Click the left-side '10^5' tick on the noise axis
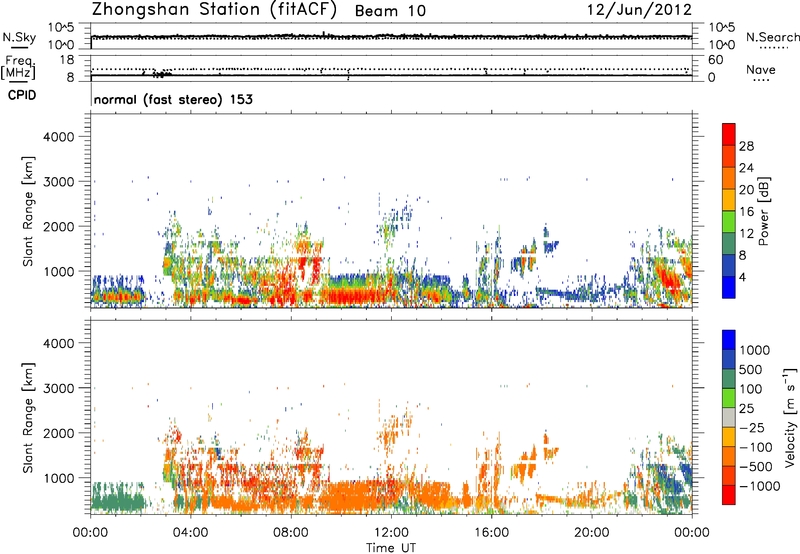The width and height of the screenshot is (800, 554). point(61,28)
